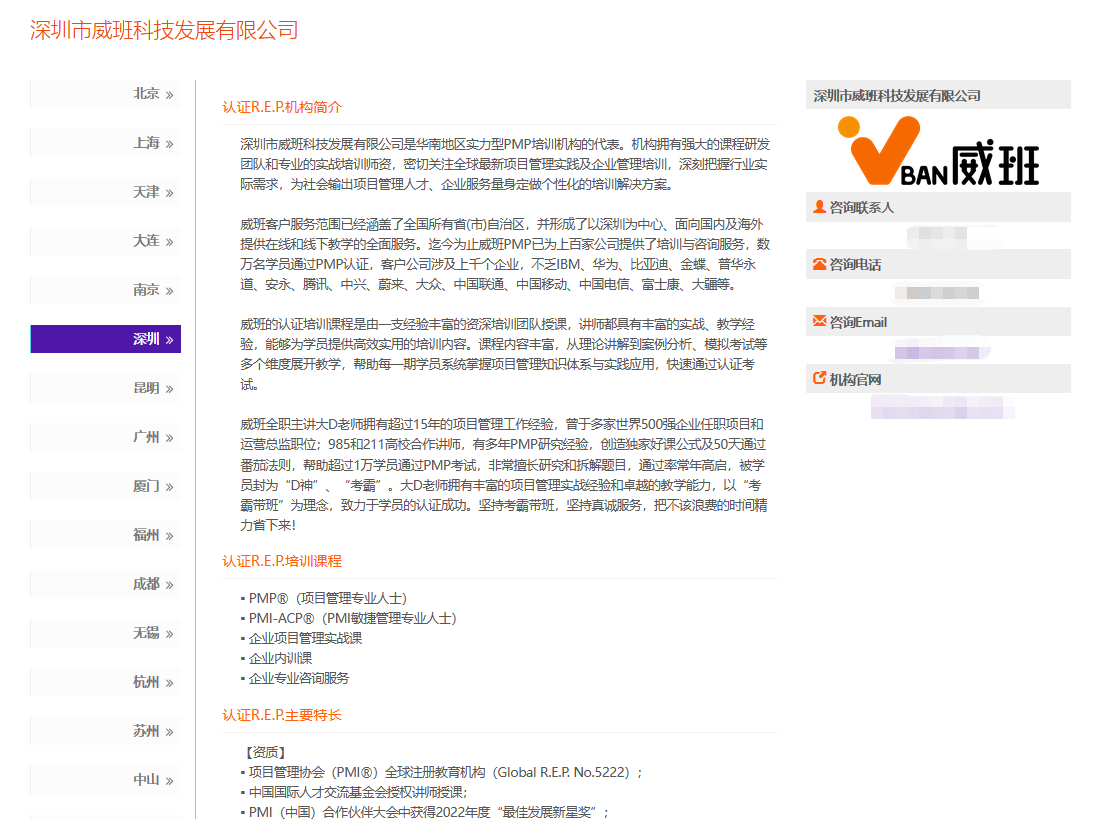Click the 中国国际人才交流基金会授权讲师授课 line
Screen dimensions: 1105x819
tap(354, 792)
